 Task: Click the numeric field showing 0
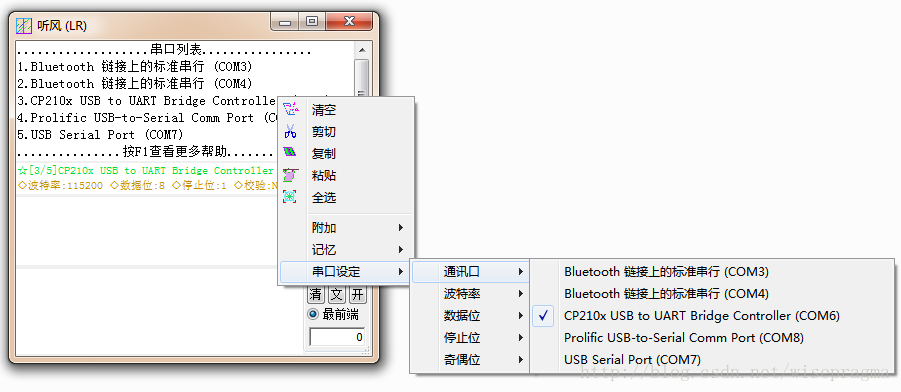click(x=337, y=337)
